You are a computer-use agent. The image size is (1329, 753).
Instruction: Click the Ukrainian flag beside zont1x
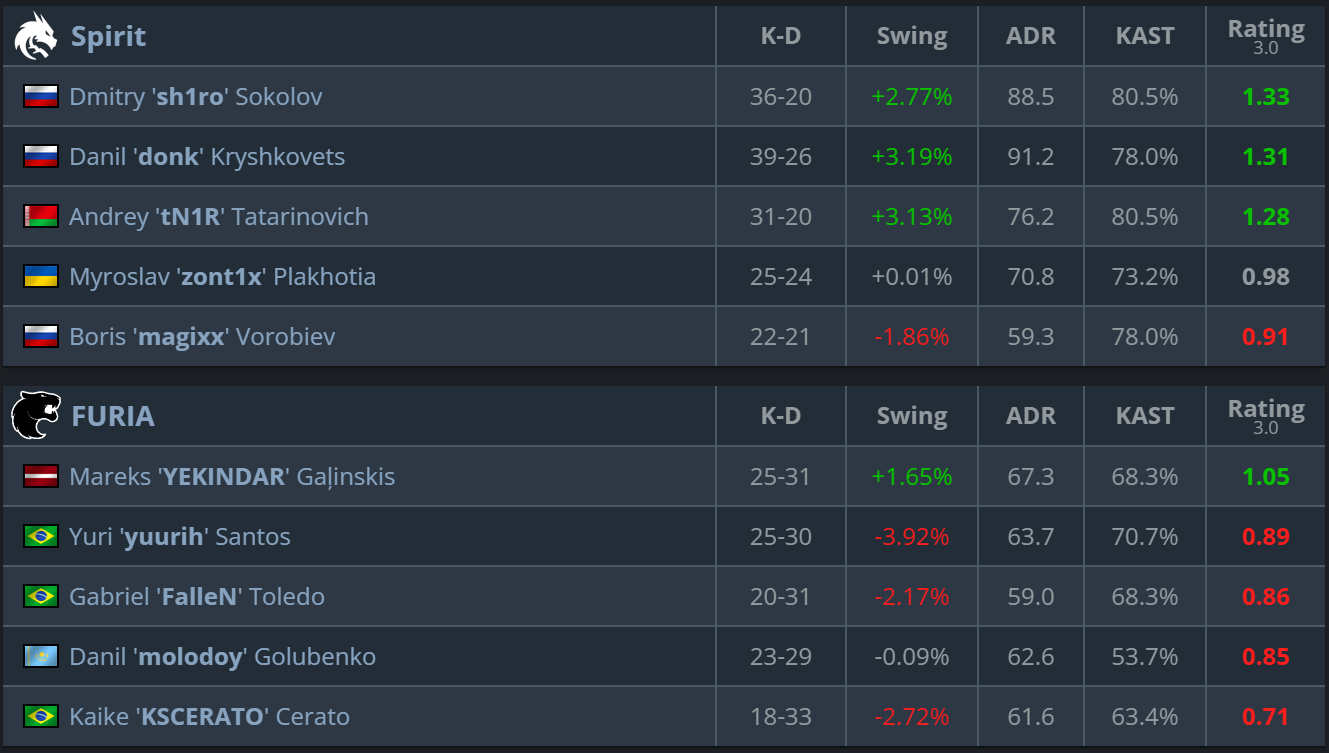click(x=41, y=276)
